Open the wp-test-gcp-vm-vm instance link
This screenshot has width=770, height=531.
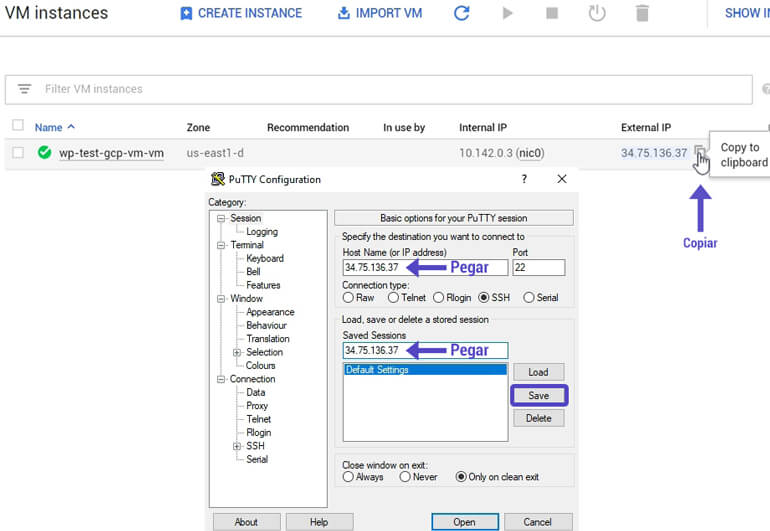click(x=111, y=153)
